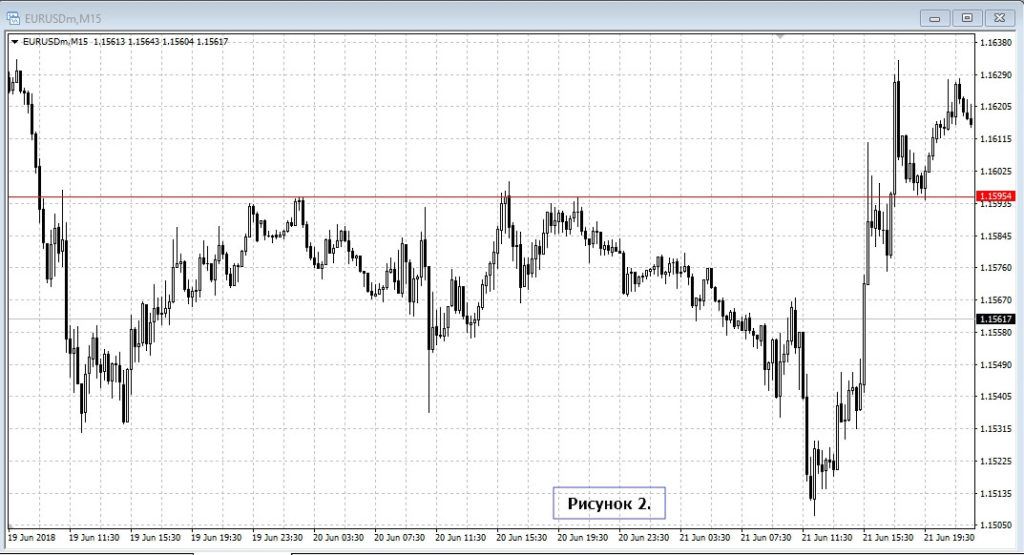The width and height of the screenshot is (1024, 555).
Task: Click the triangle arrow before EURUSDm,M15 label
Action: point(14,42)
